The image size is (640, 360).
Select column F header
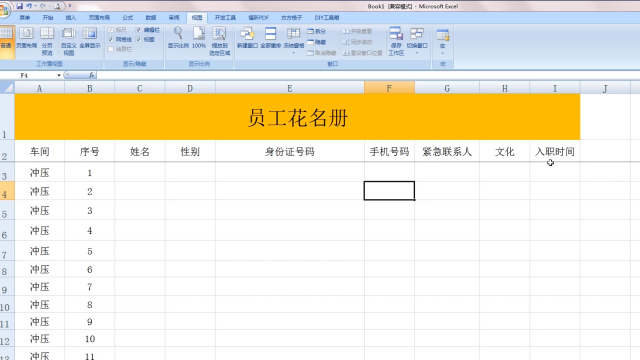(389, 88)
